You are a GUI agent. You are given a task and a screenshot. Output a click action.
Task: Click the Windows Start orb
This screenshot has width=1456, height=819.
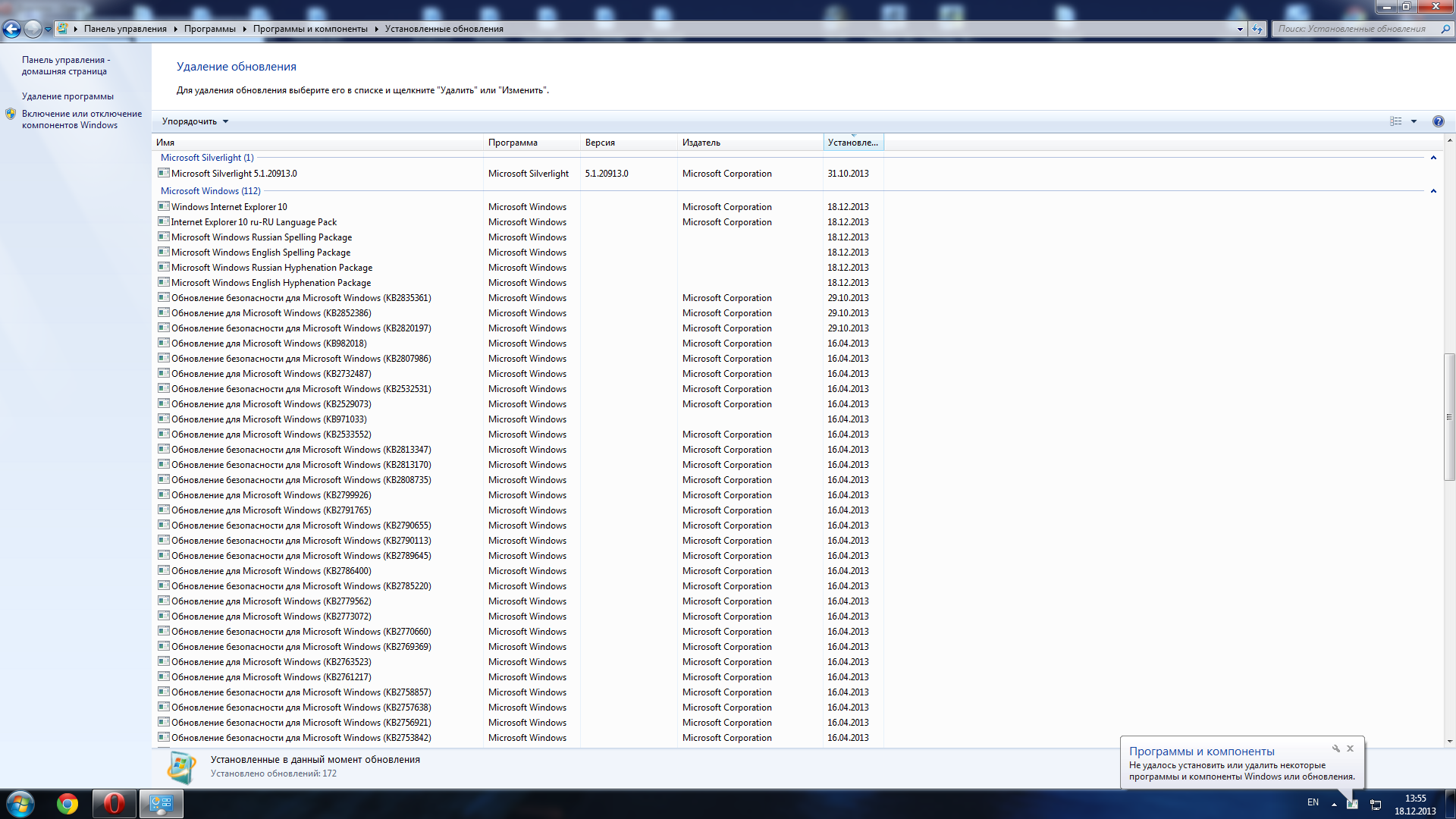pyautogui.click(x=20, y=804)
